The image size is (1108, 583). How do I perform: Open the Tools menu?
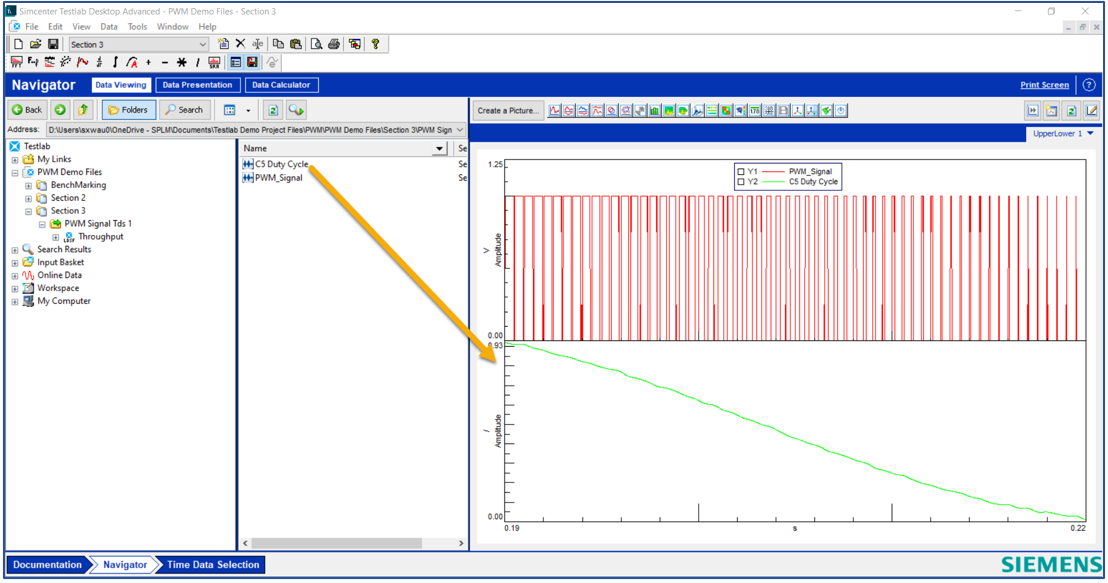pyautogui.click(x=137, y=27)
